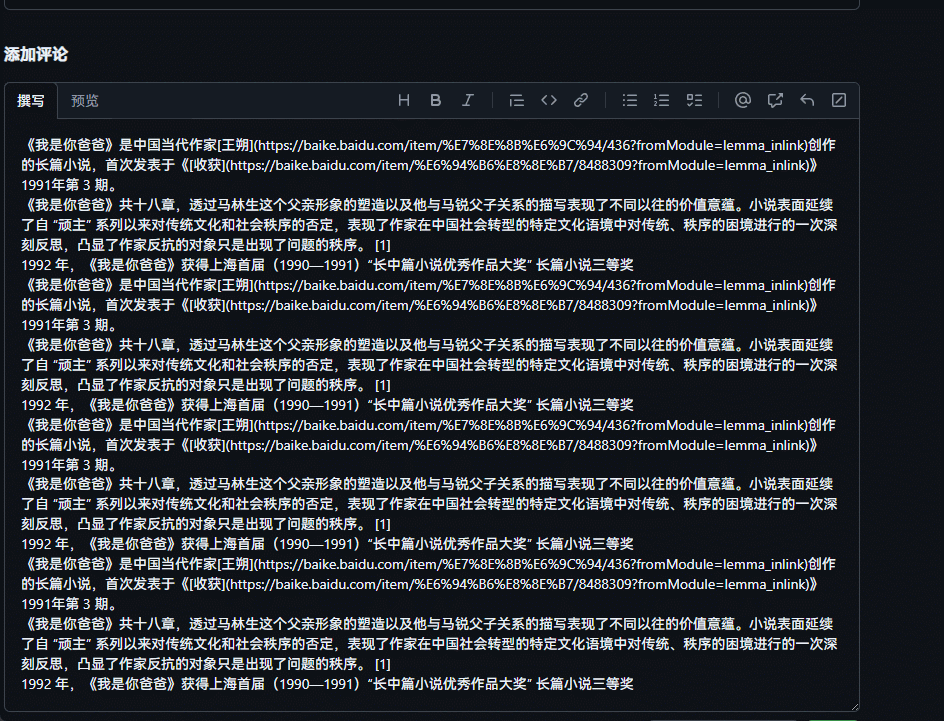944x721 pixels.
Task: Reference an issue or pull request
Action: pos(775,100)
